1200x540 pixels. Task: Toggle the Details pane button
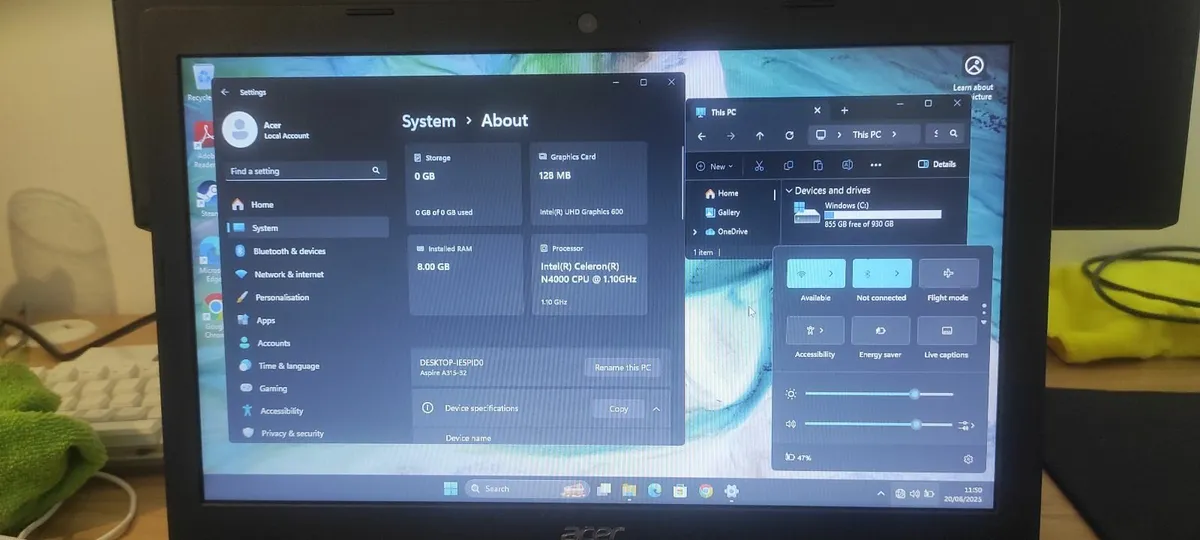(937, 165)
